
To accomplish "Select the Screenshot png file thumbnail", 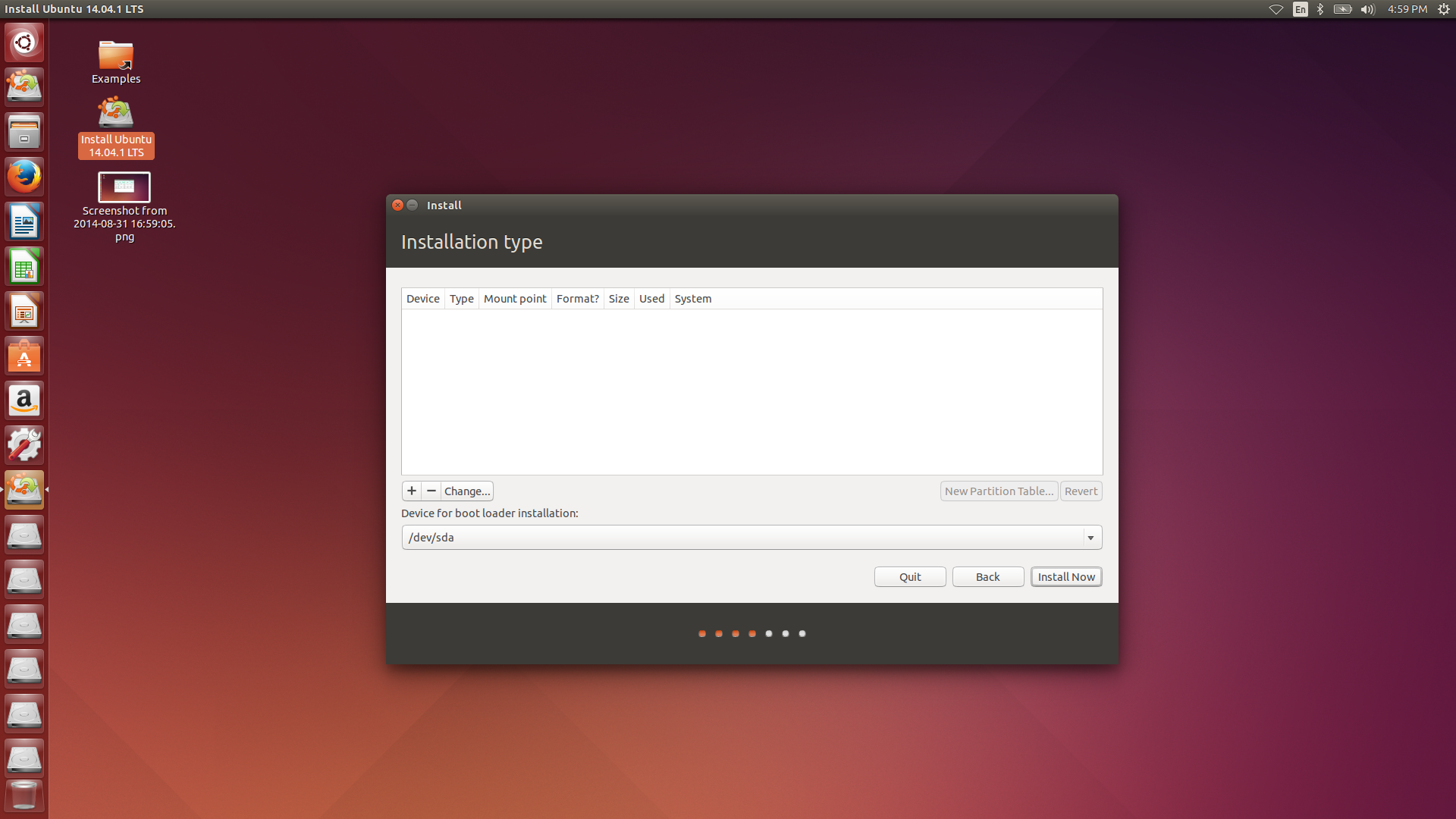I will pyautogui.click(x=124, y=187).
